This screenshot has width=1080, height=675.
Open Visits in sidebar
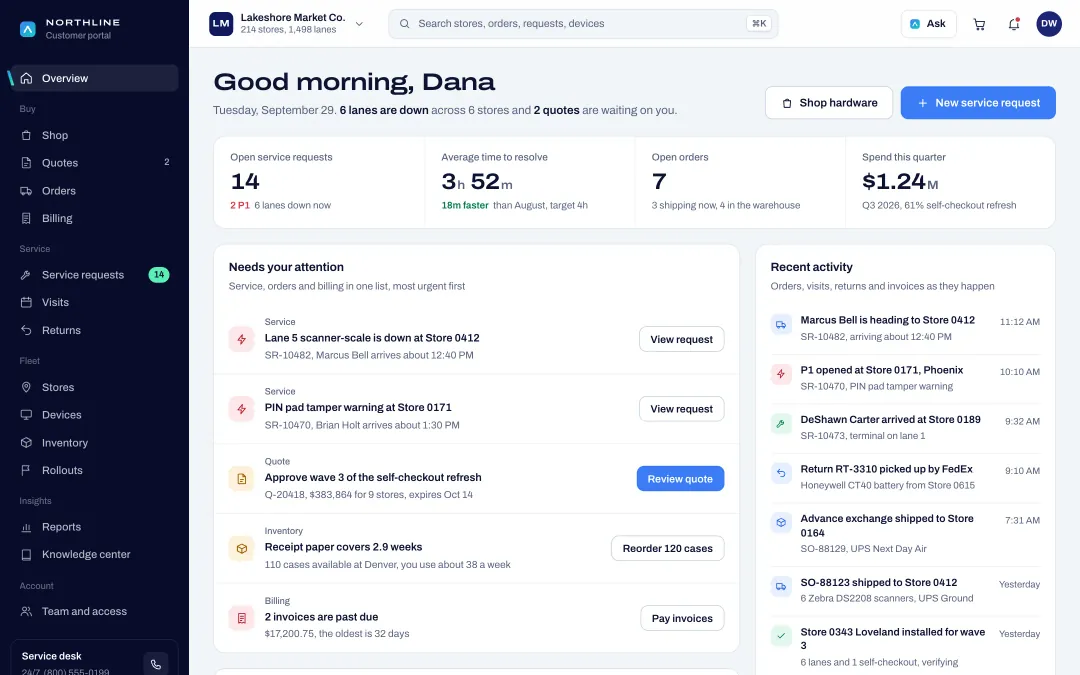click(94, 302)
